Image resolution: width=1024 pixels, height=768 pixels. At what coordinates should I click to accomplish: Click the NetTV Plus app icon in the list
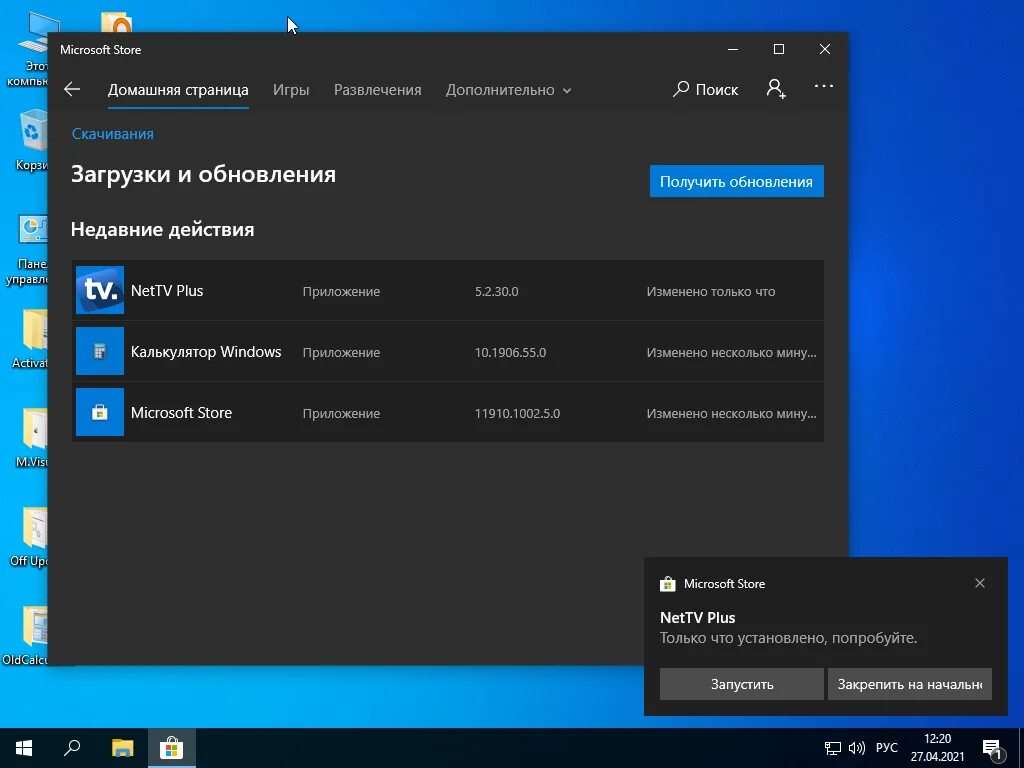[99, 290]
